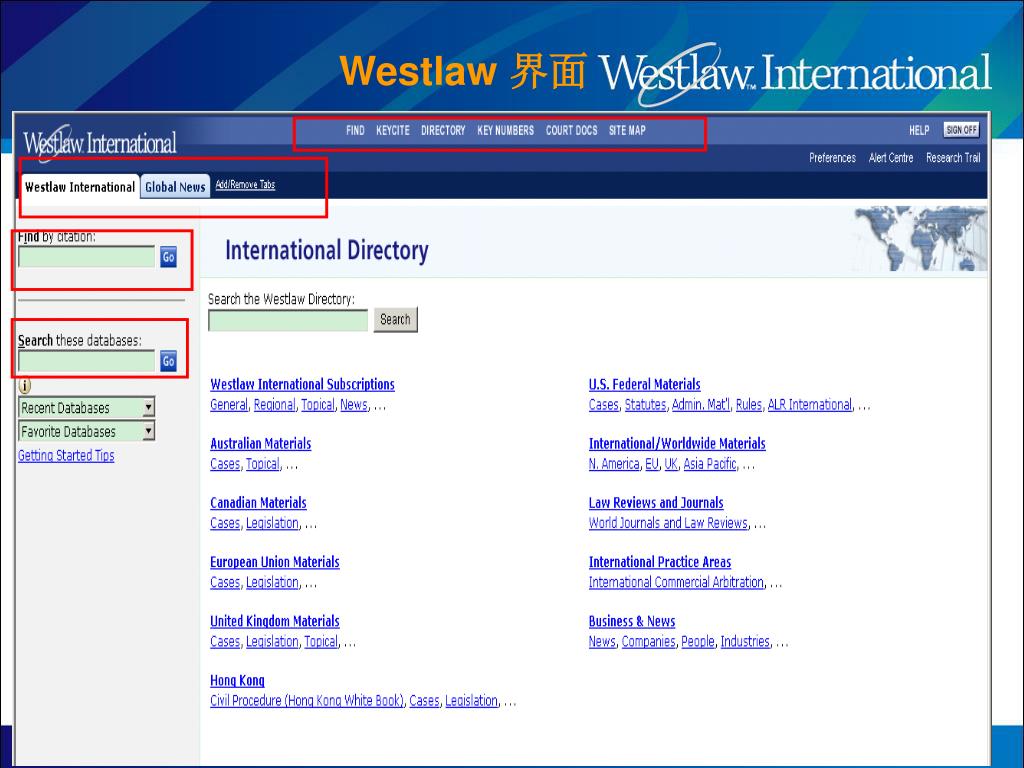Open Admin. Mat'l under U.S. Federal Materials

coord(701,405)
